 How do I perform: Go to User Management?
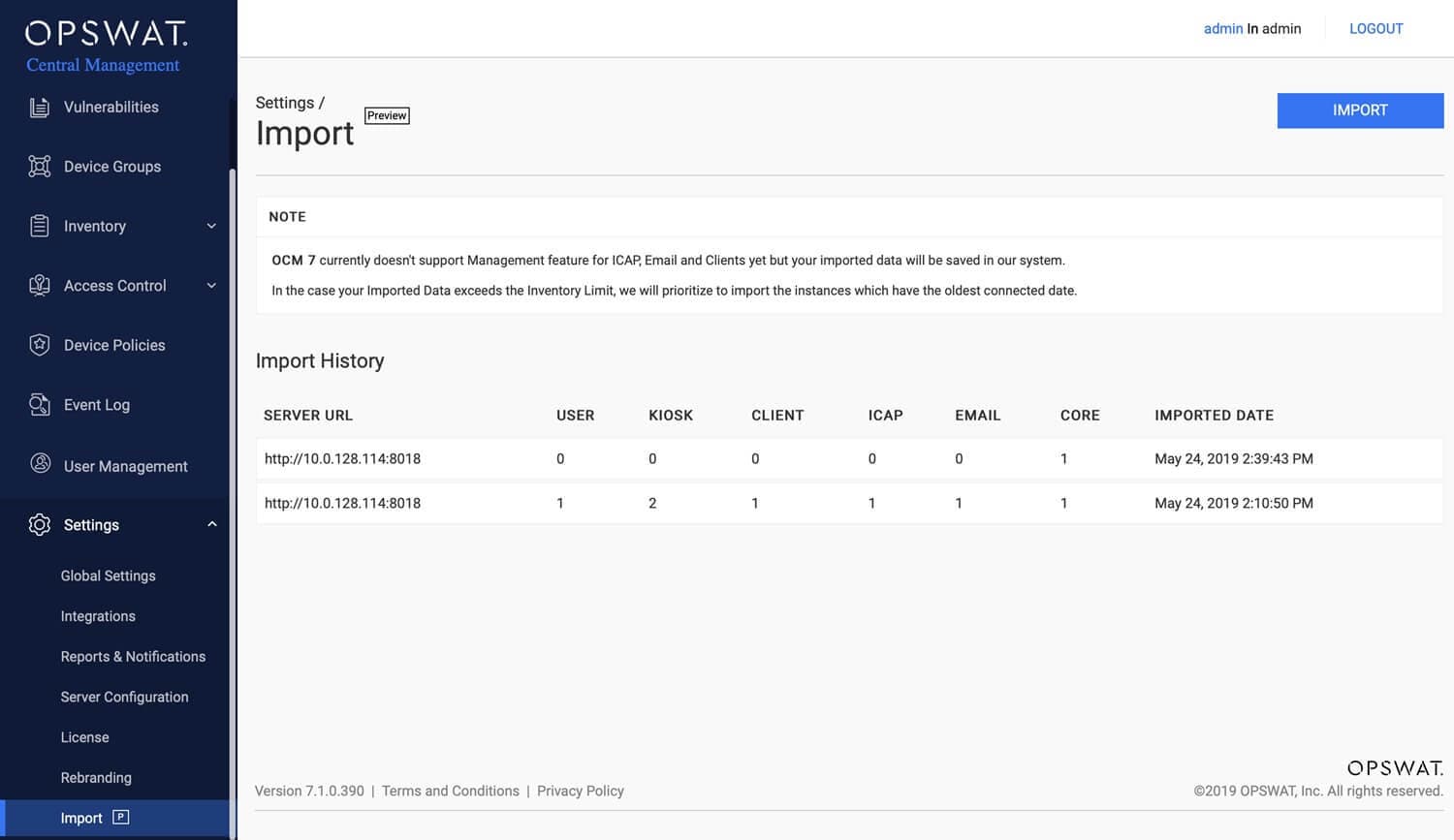click(x=126, y=466)
